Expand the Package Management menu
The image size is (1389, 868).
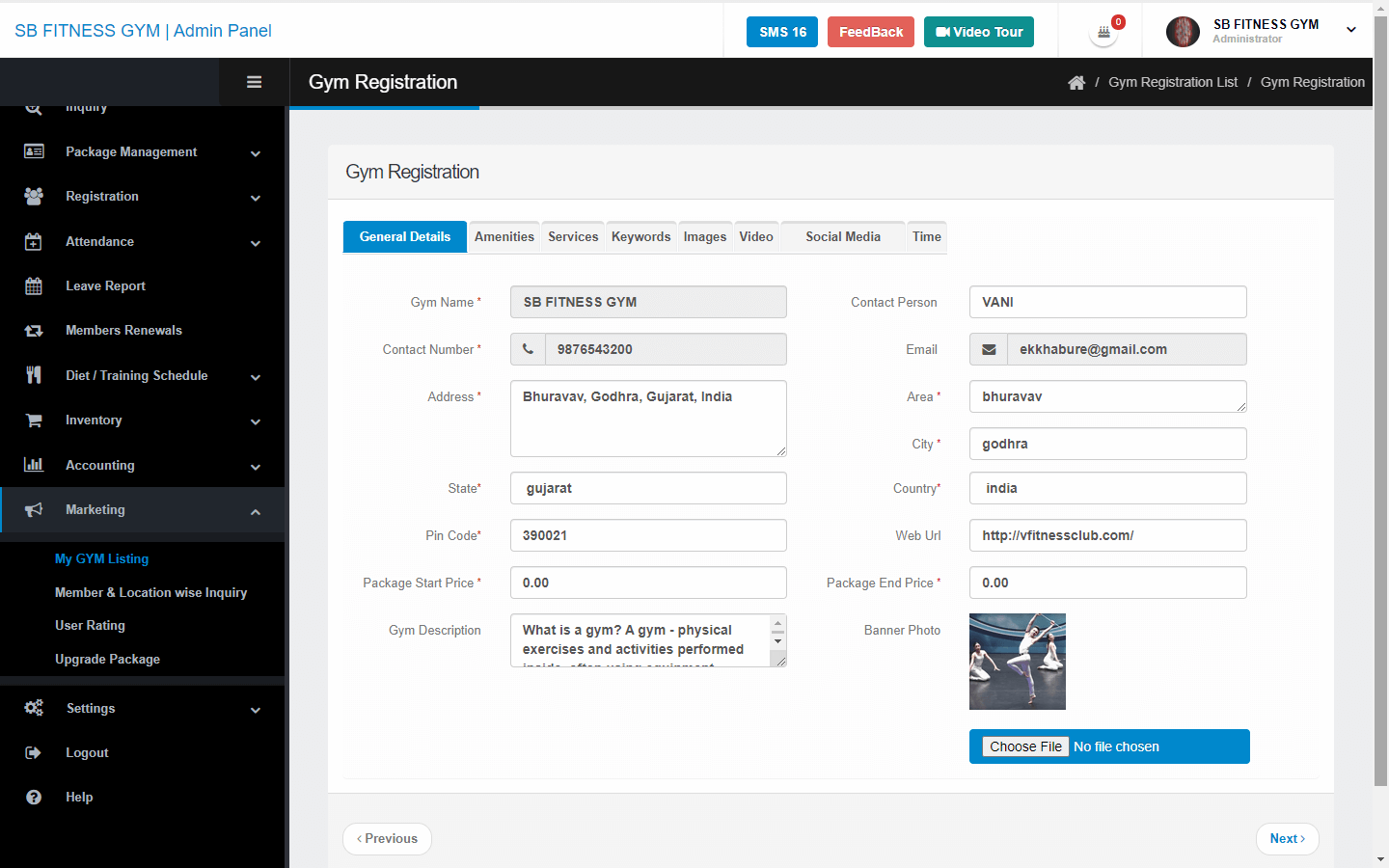143,152
